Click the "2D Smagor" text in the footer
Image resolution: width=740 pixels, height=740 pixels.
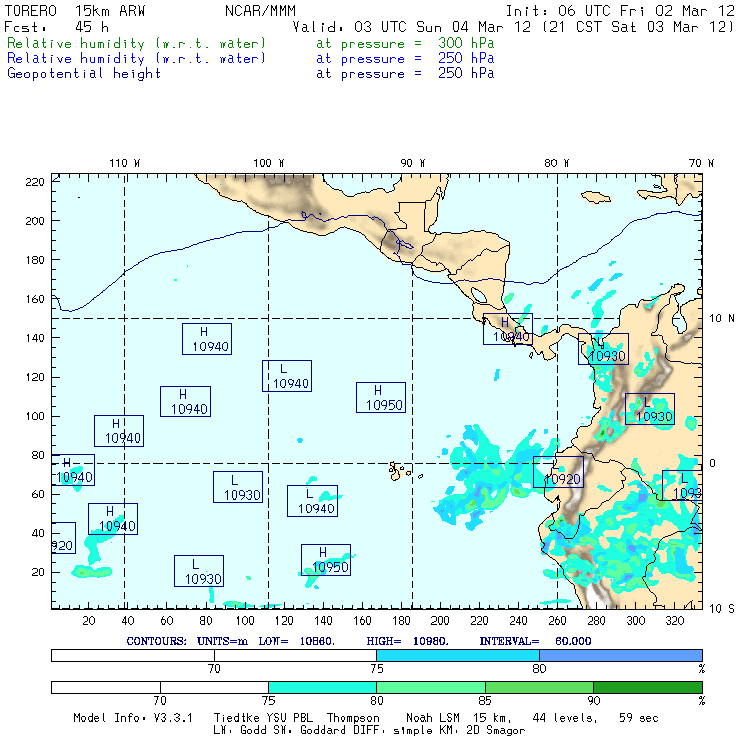[x=496, y=731]
